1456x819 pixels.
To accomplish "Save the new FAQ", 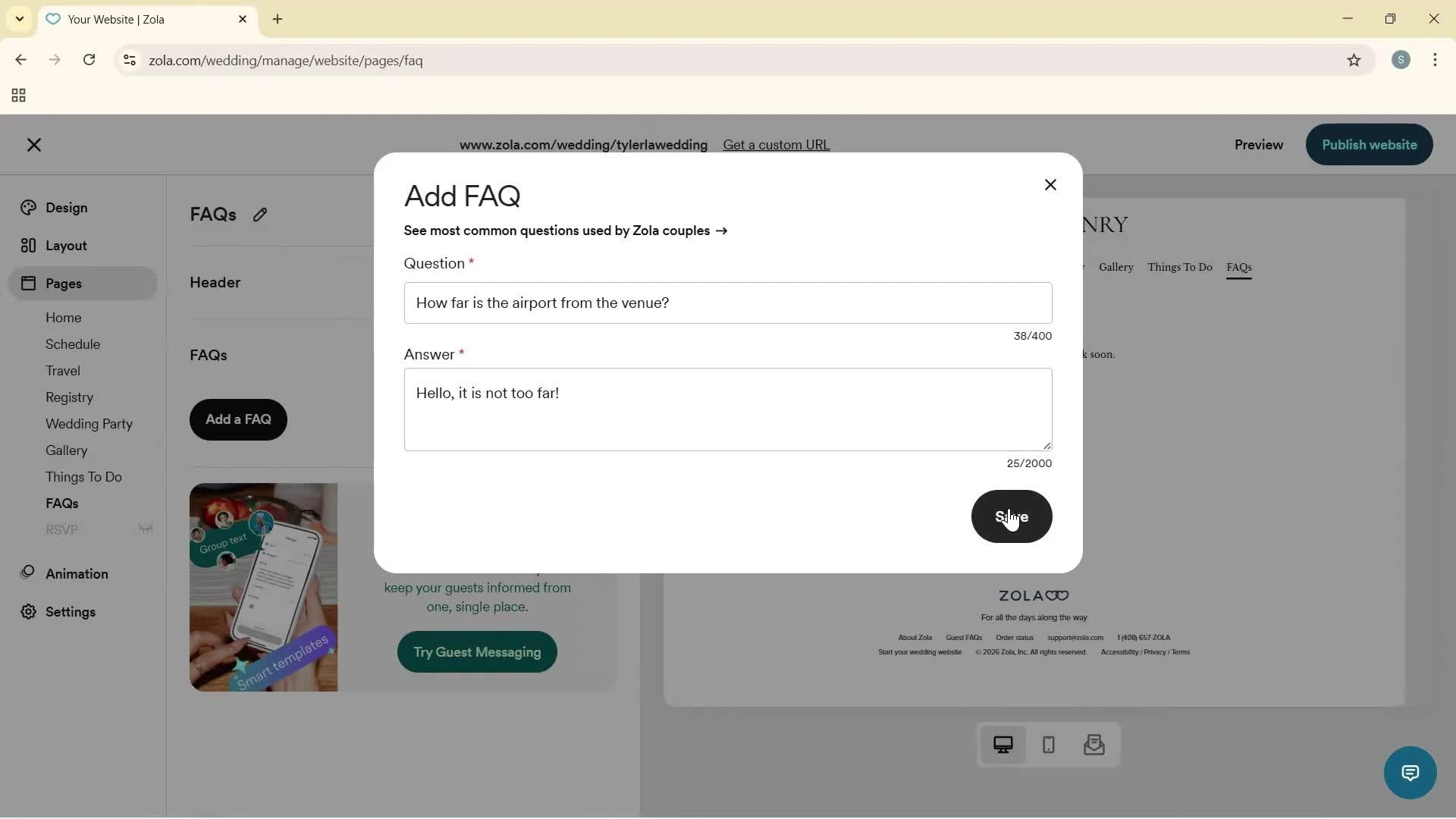I will [x=1012, y=516].
